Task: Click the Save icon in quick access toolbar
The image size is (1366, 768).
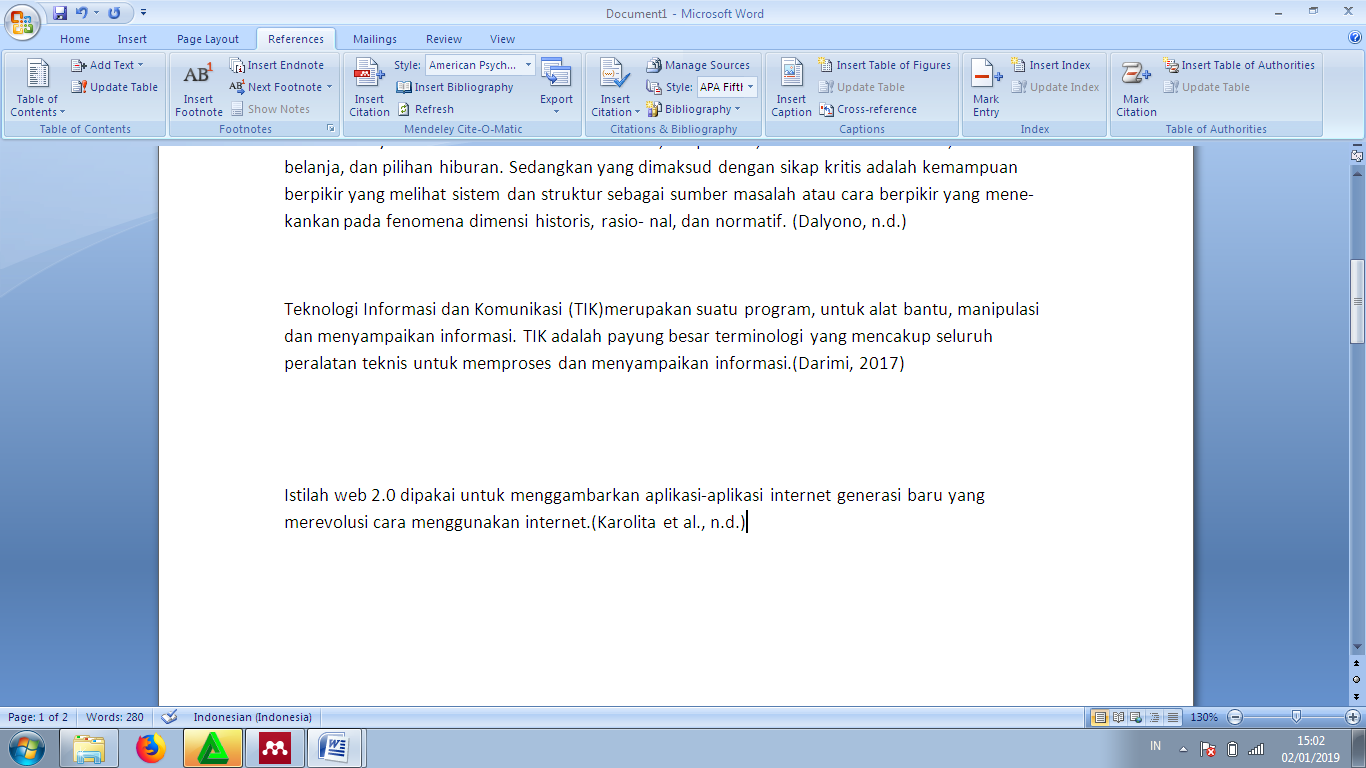Action: [60, 13]
